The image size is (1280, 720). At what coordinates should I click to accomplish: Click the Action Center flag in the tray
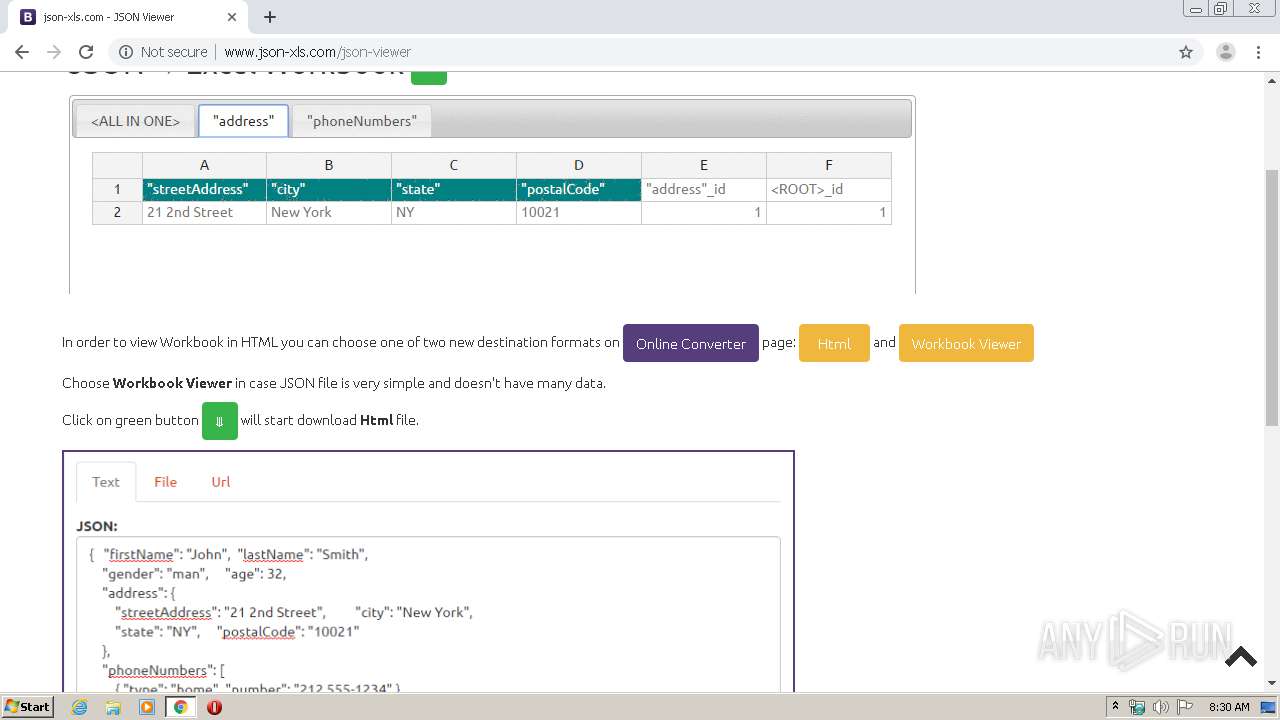click(x=1183, y=707)
